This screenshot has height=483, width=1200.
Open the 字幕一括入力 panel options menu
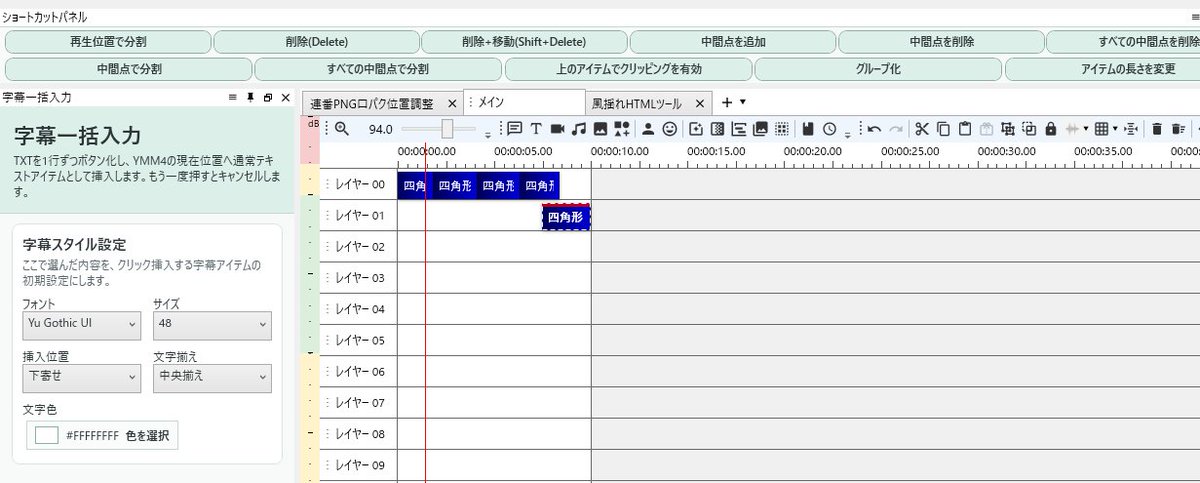(233, 98)
